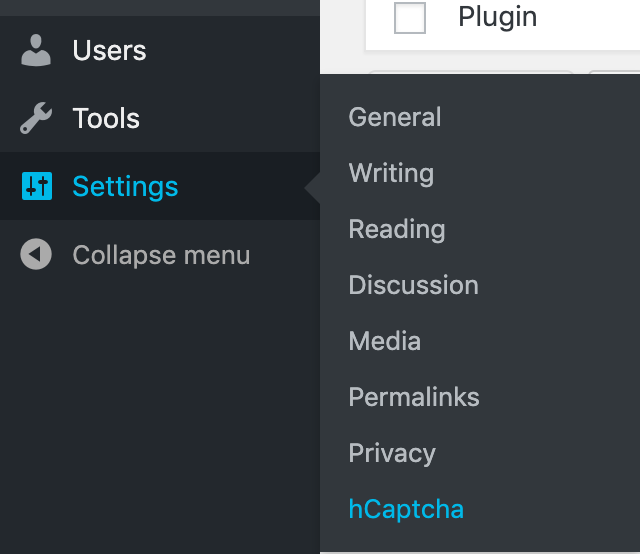Image resolution: width=640 pixels, height=554 pixels.
Task: Sort by the Plugin column header
Action: (497, 17)
